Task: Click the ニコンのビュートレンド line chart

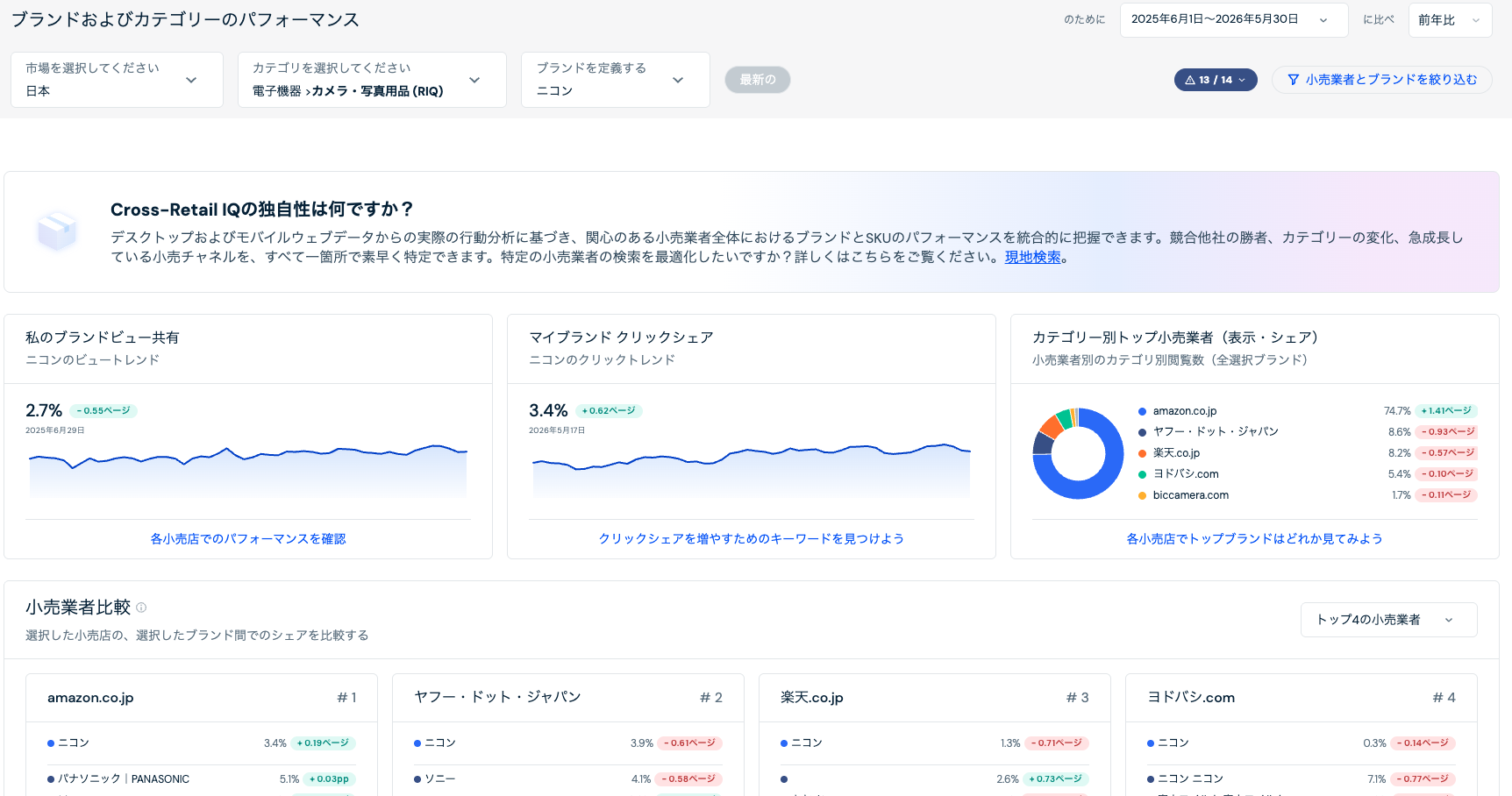Action: coord(248,472)
